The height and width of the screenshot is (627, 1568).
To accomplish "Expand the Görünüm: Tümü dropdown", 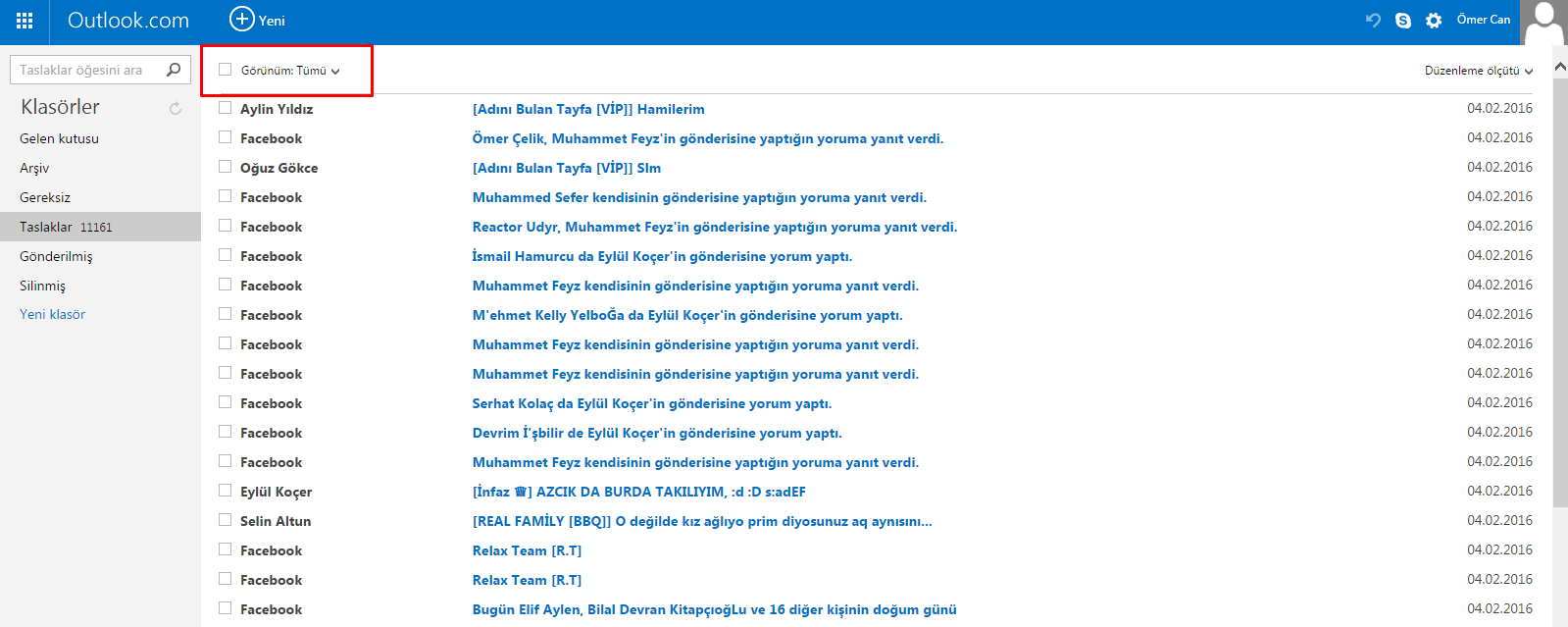I will pyautogui.click(x=290, y=71).
